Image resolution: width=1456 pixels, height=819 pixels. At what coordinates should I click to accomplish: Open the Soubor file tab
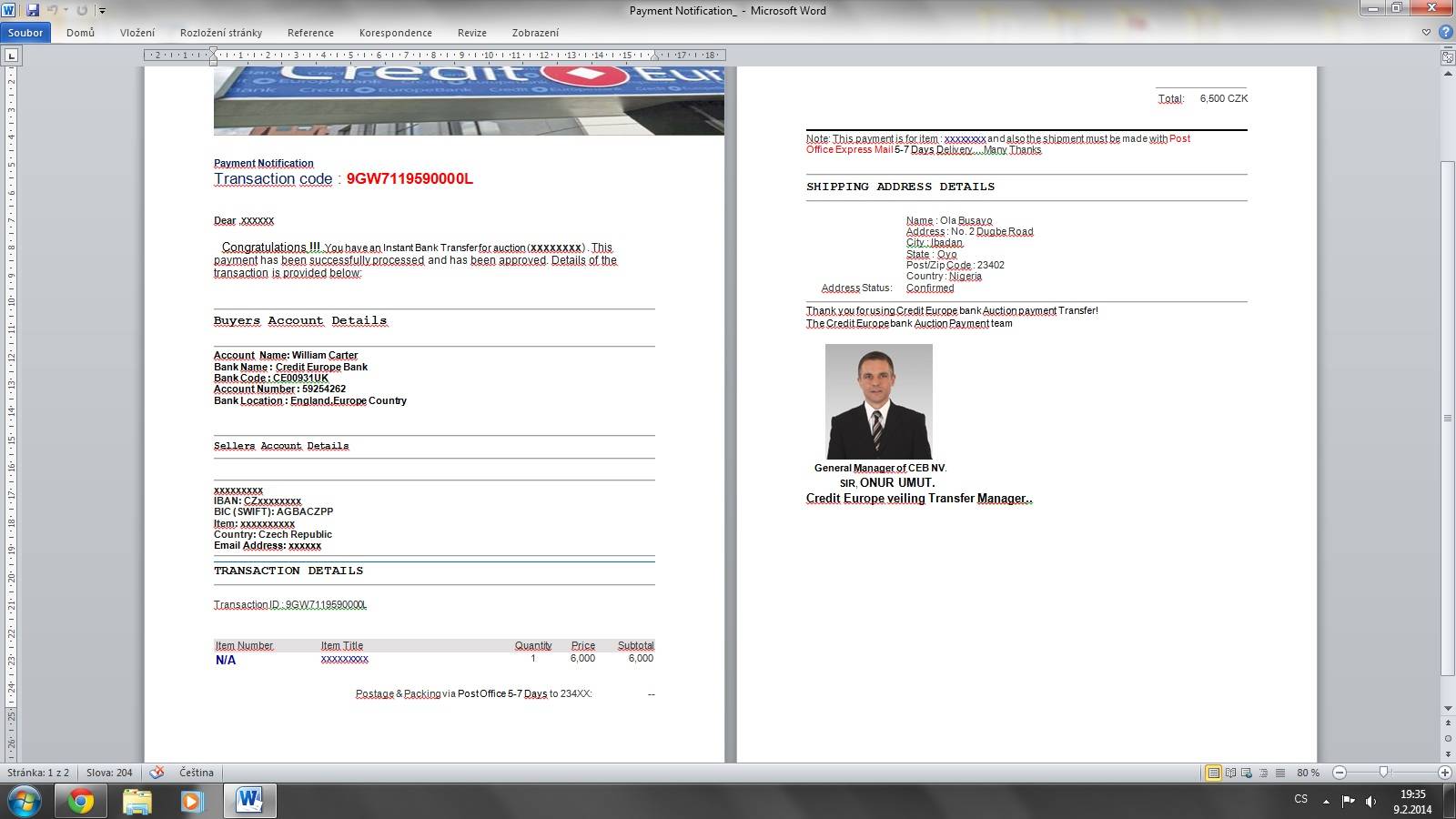(25, 33)
